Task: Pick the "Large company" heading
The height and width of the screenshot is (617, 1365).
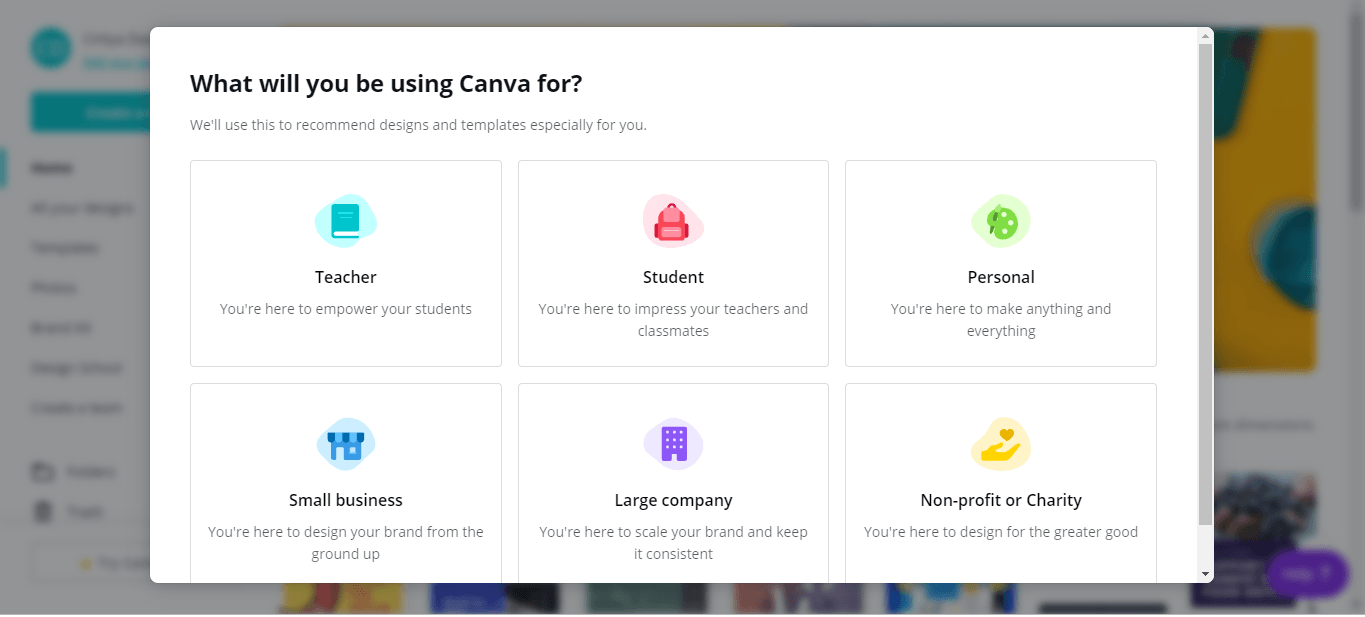Action: (x=673, y=500)
